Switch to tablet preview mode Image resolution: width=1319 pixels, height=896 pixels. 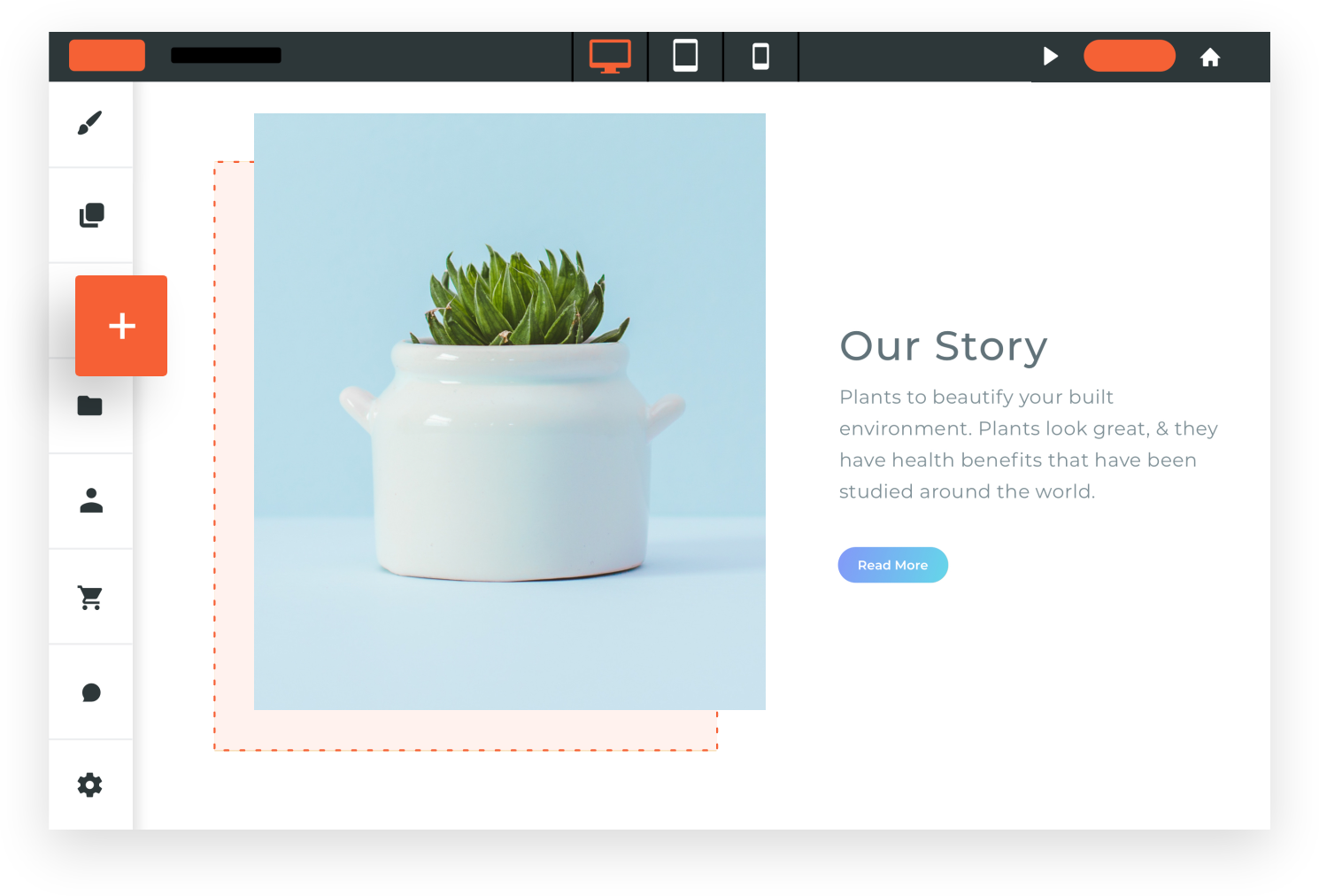685,56
